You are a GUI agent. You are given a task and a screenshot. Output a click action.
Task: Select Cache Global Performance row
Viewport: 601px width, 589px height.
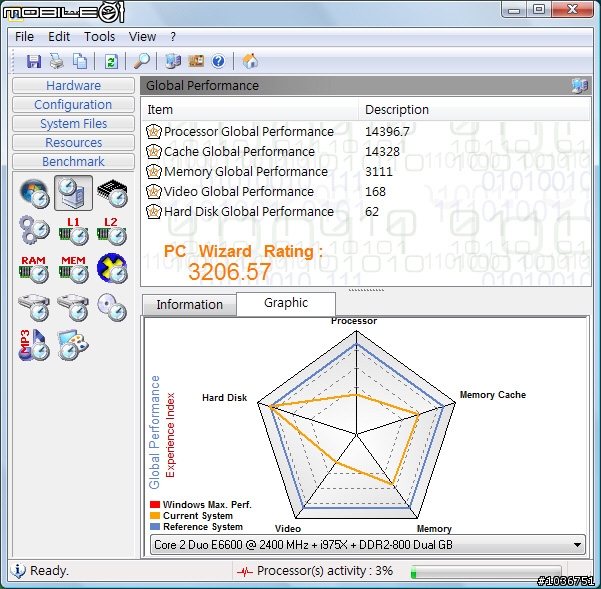tap(366, 151)
